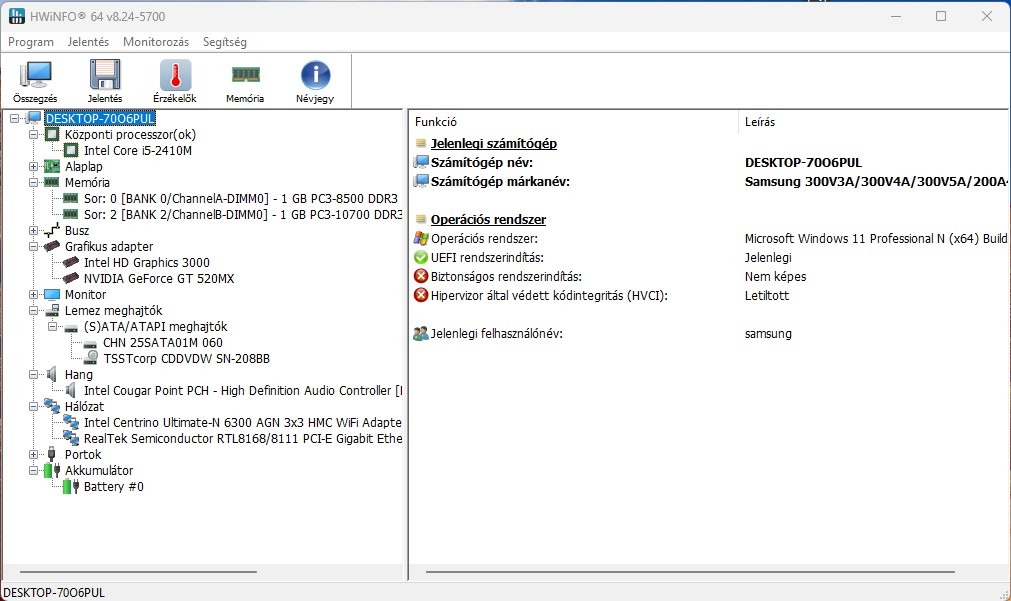Click the Jelentés floppy disk toolbar icon
Viewport: 1011px width, 601px height.
(104, 75)
